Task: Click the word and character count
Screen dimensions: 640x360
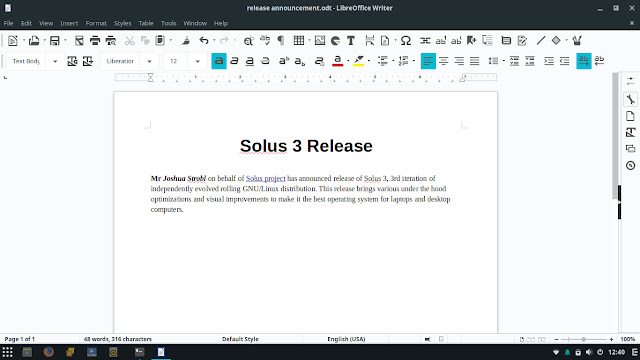Action: coord(118,339)
